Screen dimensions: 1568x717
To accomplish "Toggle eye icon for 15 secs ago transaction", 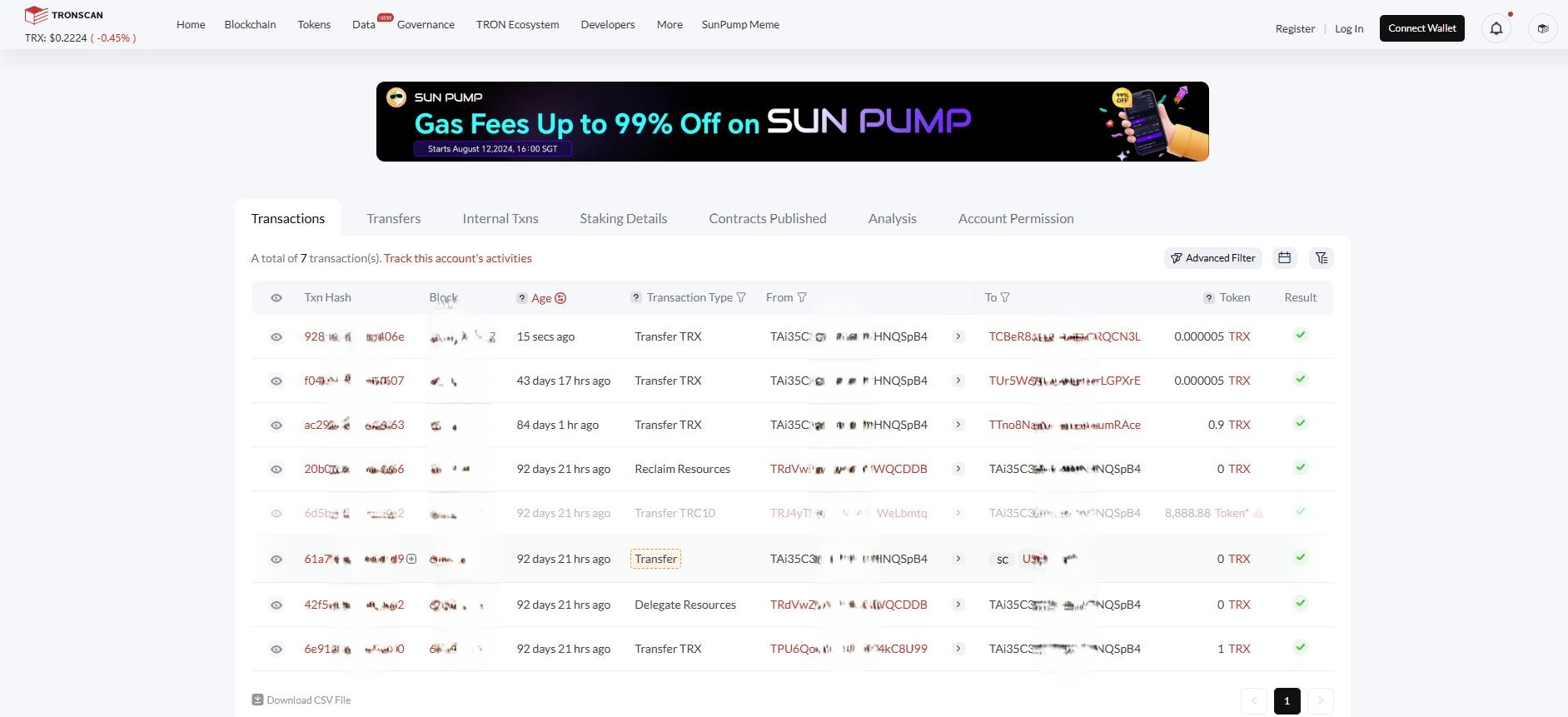I will coord(276,337).
